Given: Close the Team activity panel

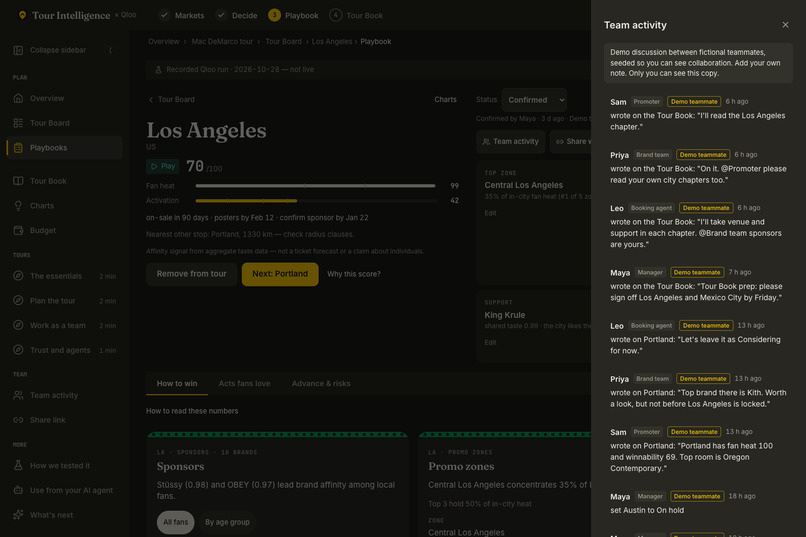Looking at the screenshot, I should tap(785, 25).
